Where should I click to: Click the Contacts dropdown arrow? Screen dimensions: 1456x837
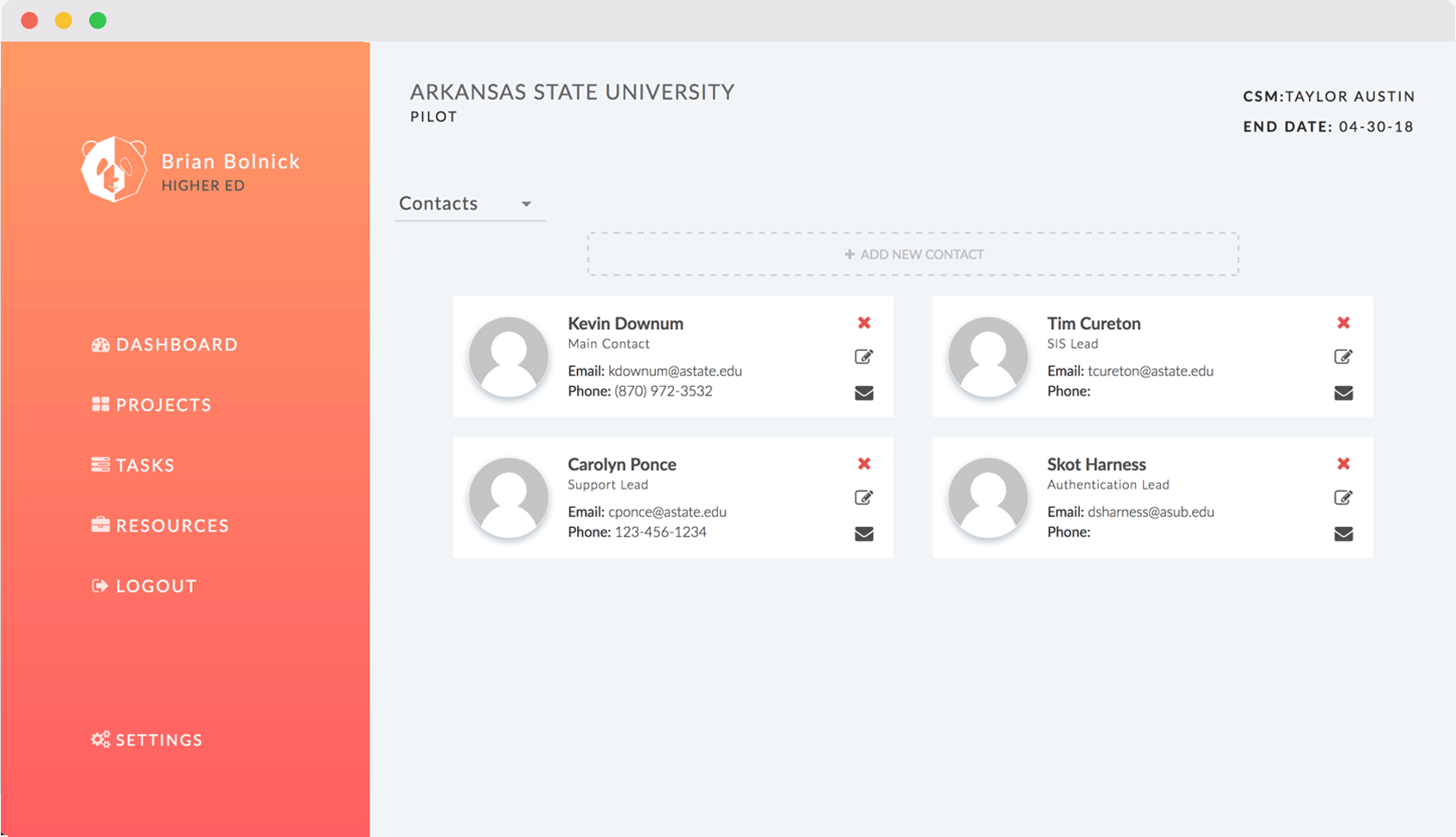click(526, 204)
